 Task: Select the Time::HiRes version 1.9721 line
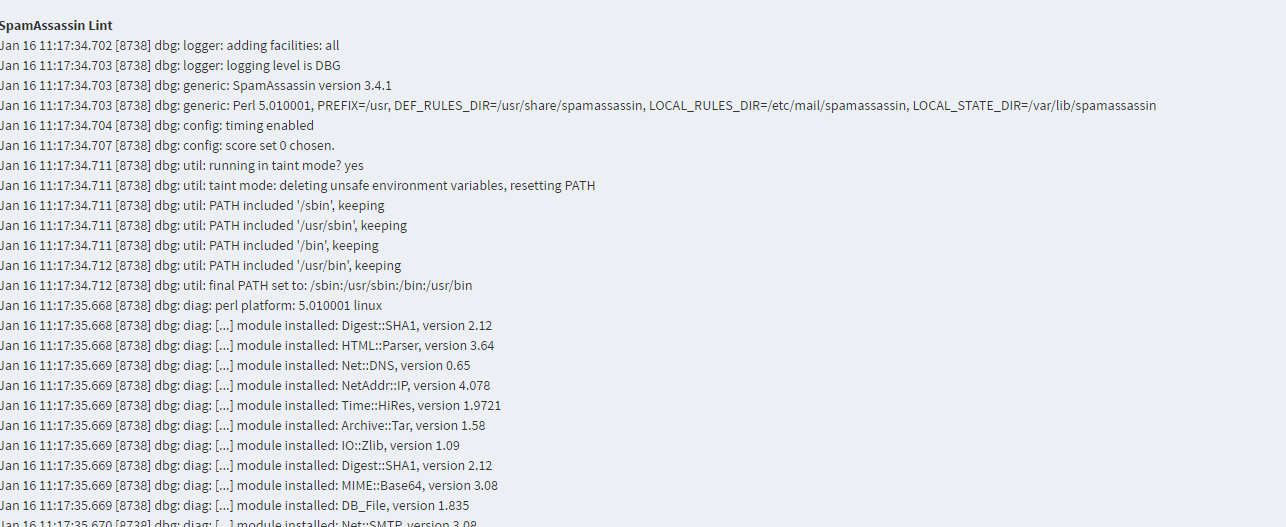pyautogui.click(x=251, y=405)
